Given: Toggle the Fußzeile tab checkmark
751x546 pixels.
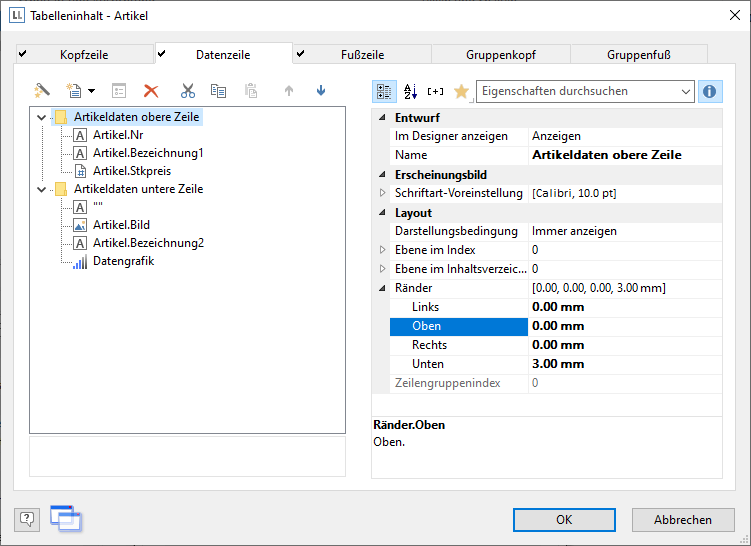Looking at the screenshot, I should tap(301, 54).
